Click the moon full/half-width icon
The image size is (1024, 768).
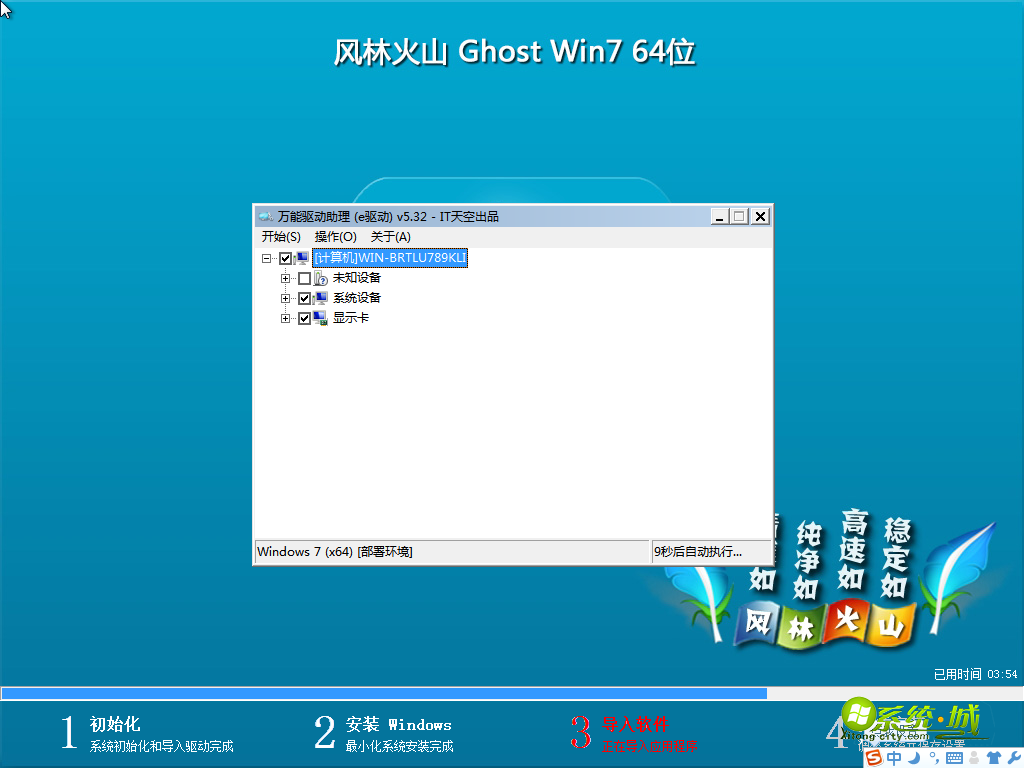coord(913,757)
